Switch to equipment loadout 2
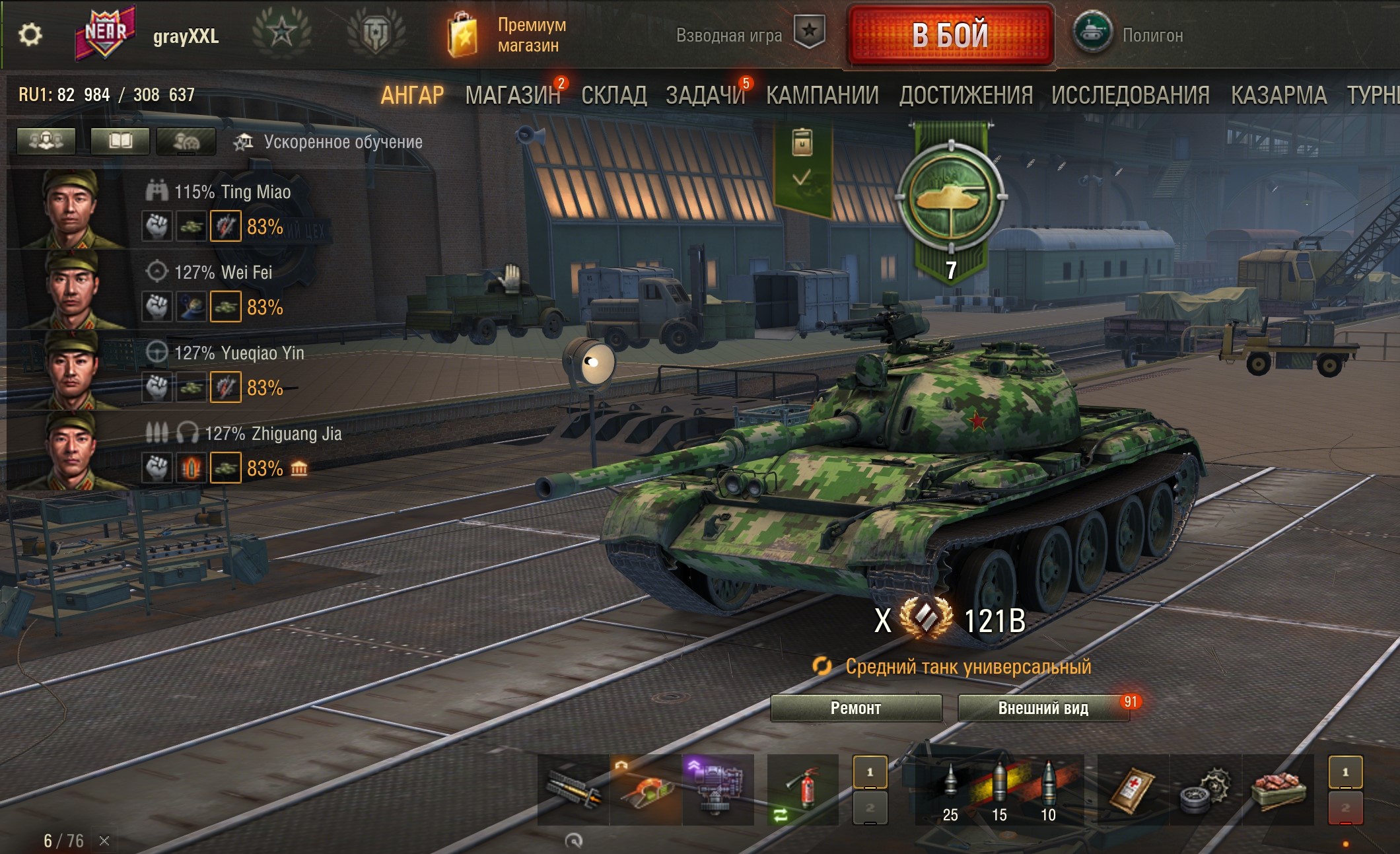 [x=870, y=808]
